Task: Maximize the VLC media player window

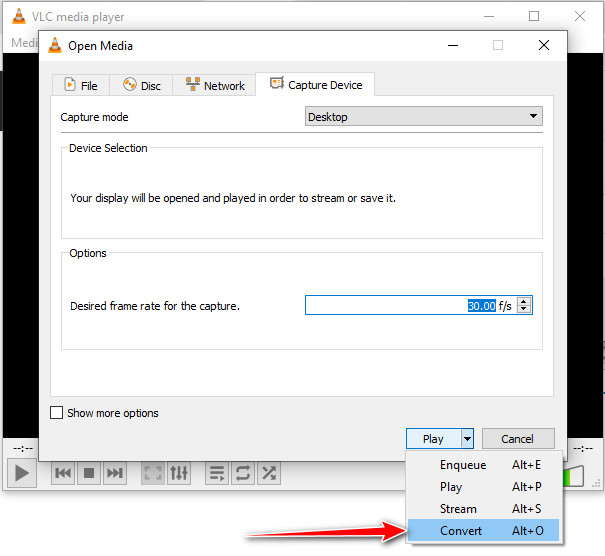Action: click(534, 16)
